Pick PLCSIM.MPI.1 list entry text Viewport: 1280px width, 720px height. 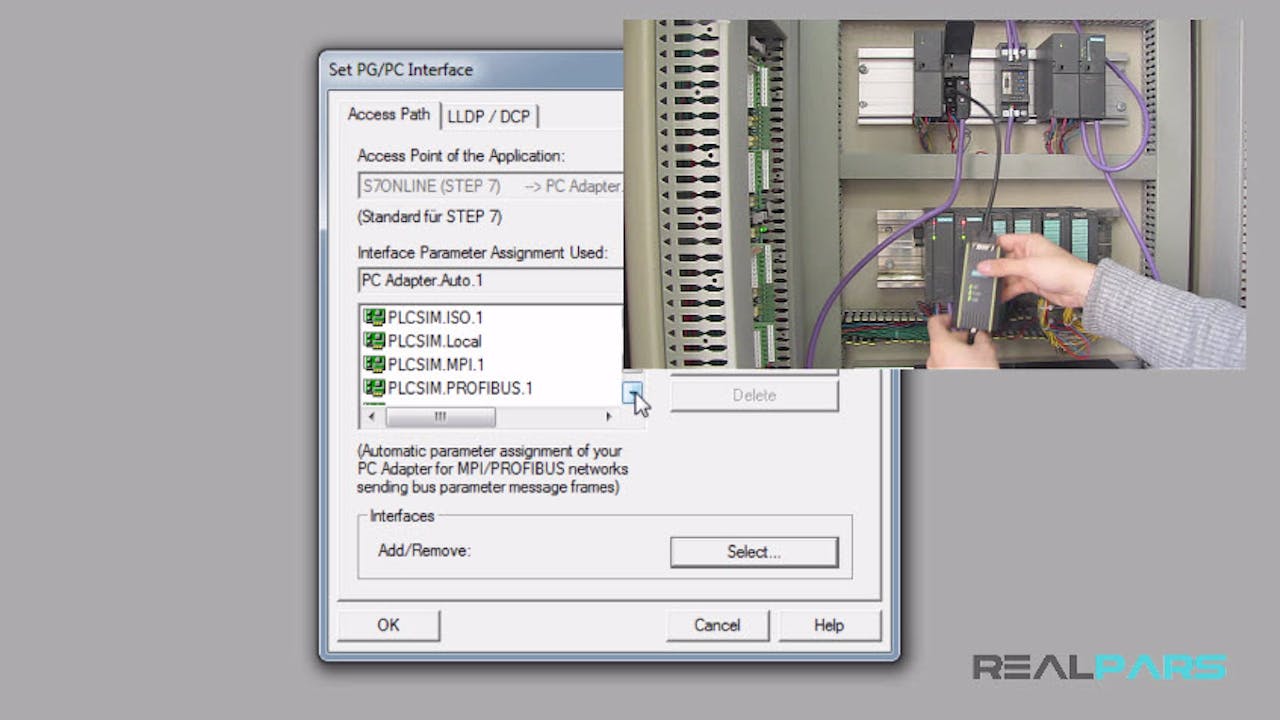point(435,365)
